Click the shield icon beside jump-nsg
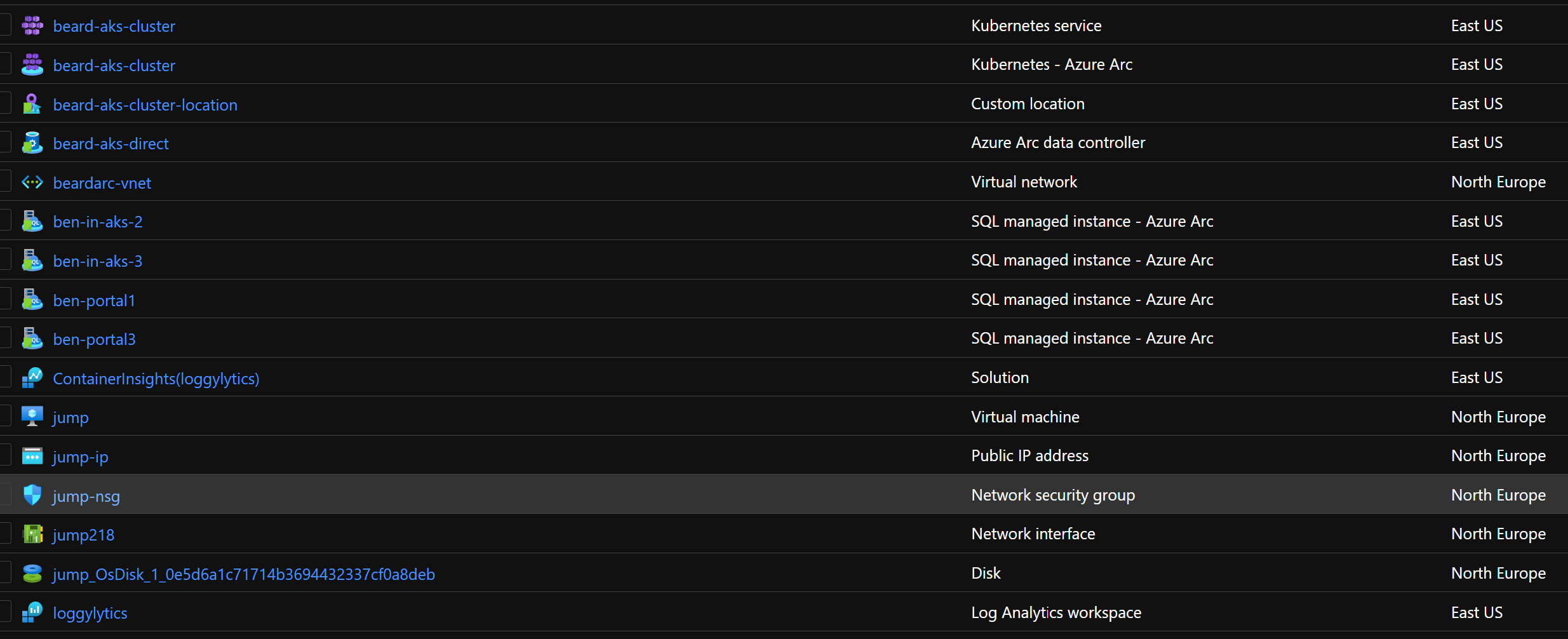 point(32,495)
